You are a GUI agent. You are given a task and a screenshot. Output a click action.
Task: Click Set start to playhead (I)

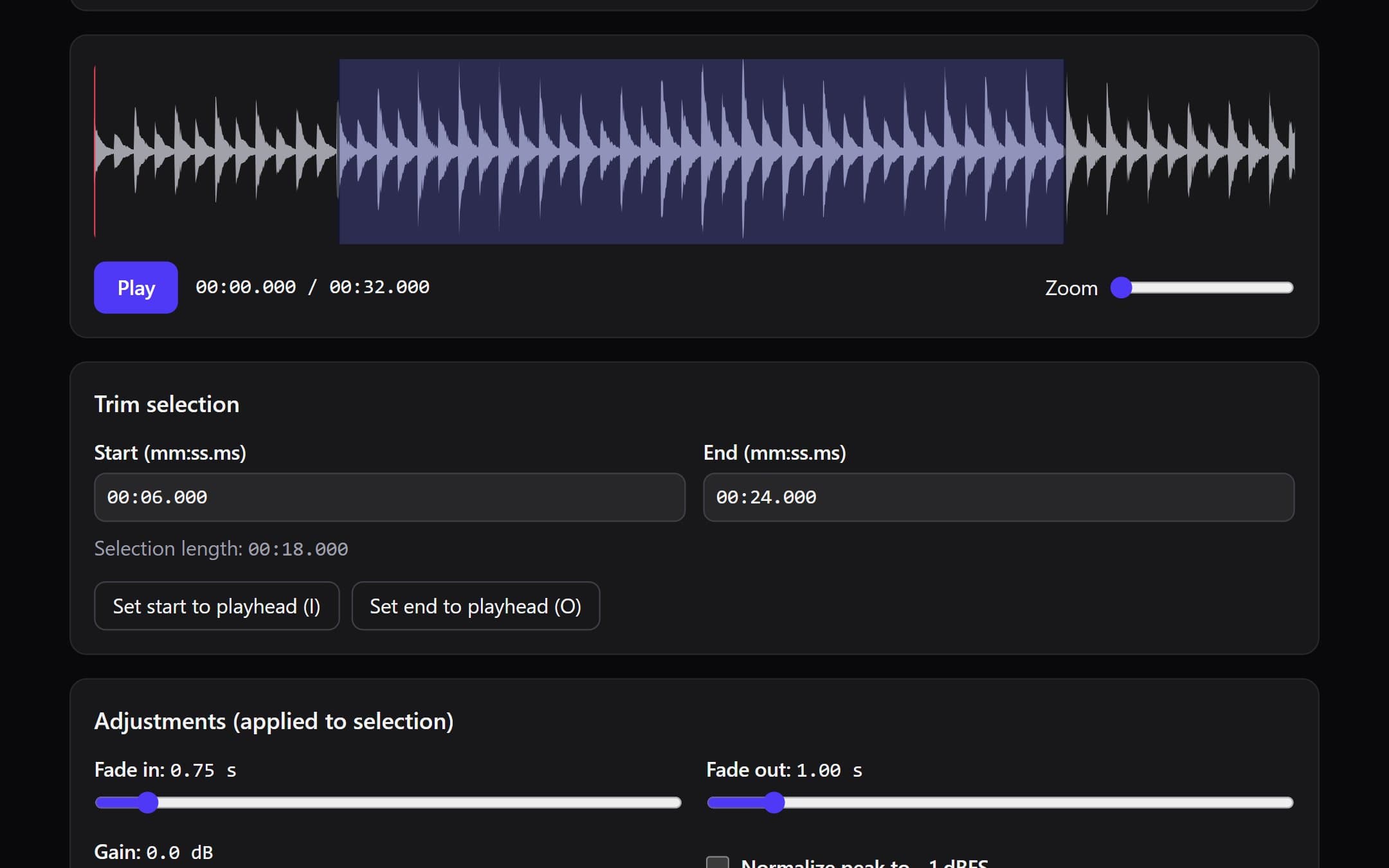click(217, 606)
